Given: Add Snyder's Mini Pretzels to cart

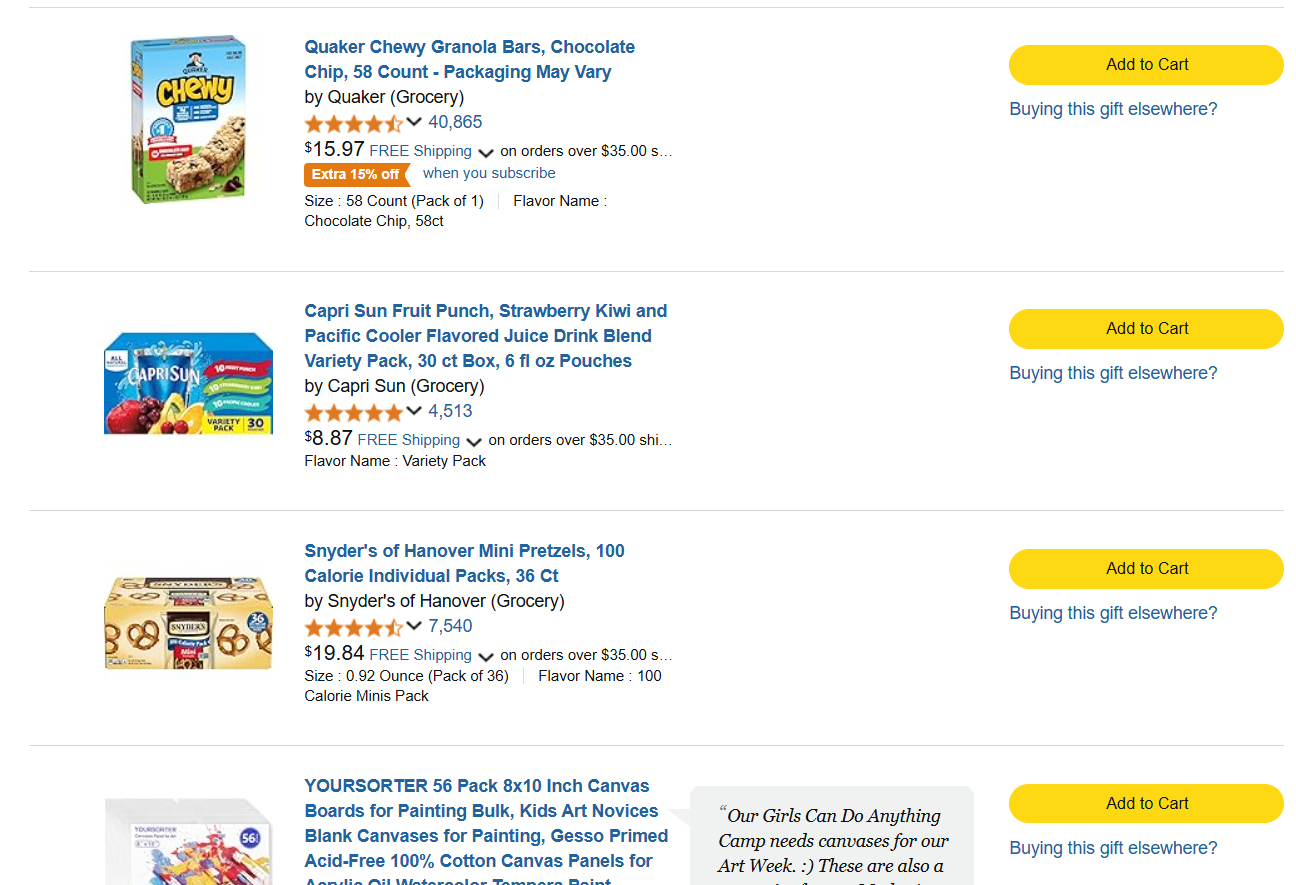Looking at the screenshot, I should click(x=1146, y=569).
